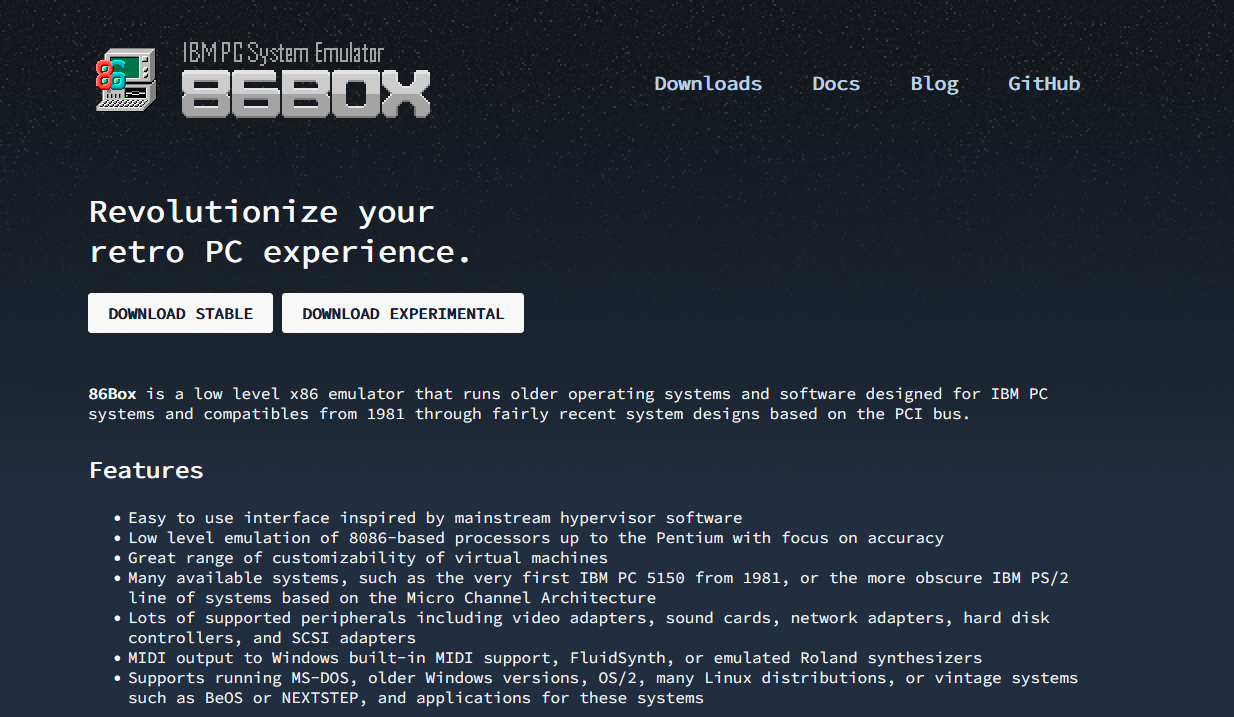Open the Downloads page
This screenshot has height=717, width=1234.
click(708, 84)
